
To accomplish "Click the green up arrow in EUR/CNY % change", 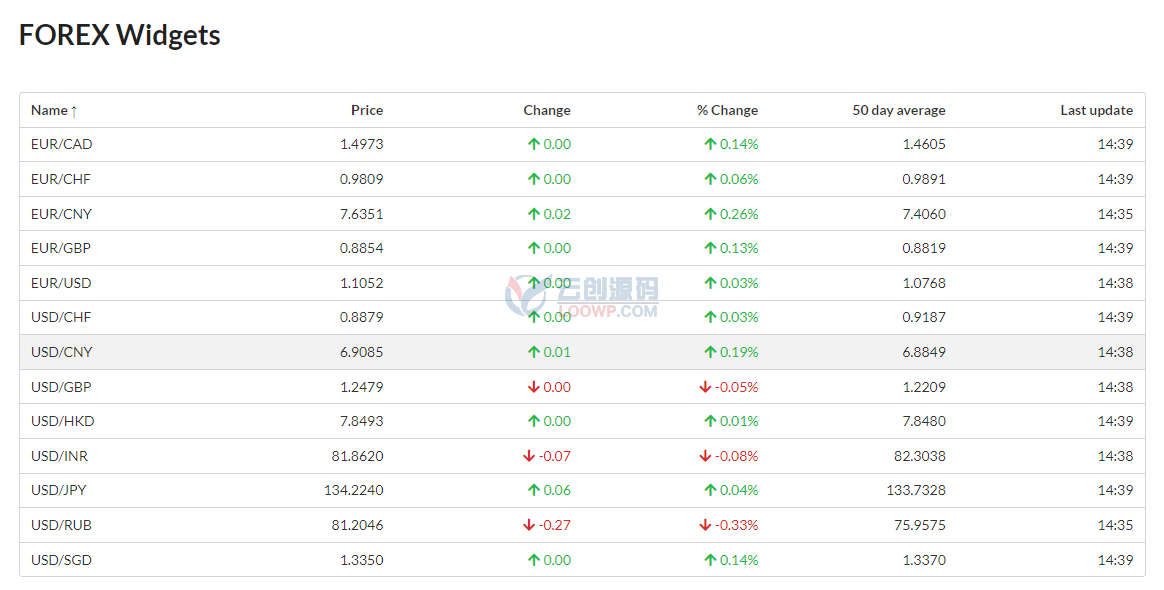I will coord(710,214).
